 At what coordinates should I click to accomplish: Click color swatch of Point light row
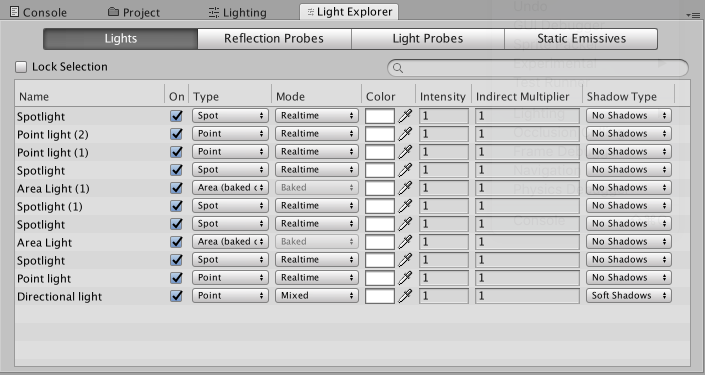[x=380, y=278]
